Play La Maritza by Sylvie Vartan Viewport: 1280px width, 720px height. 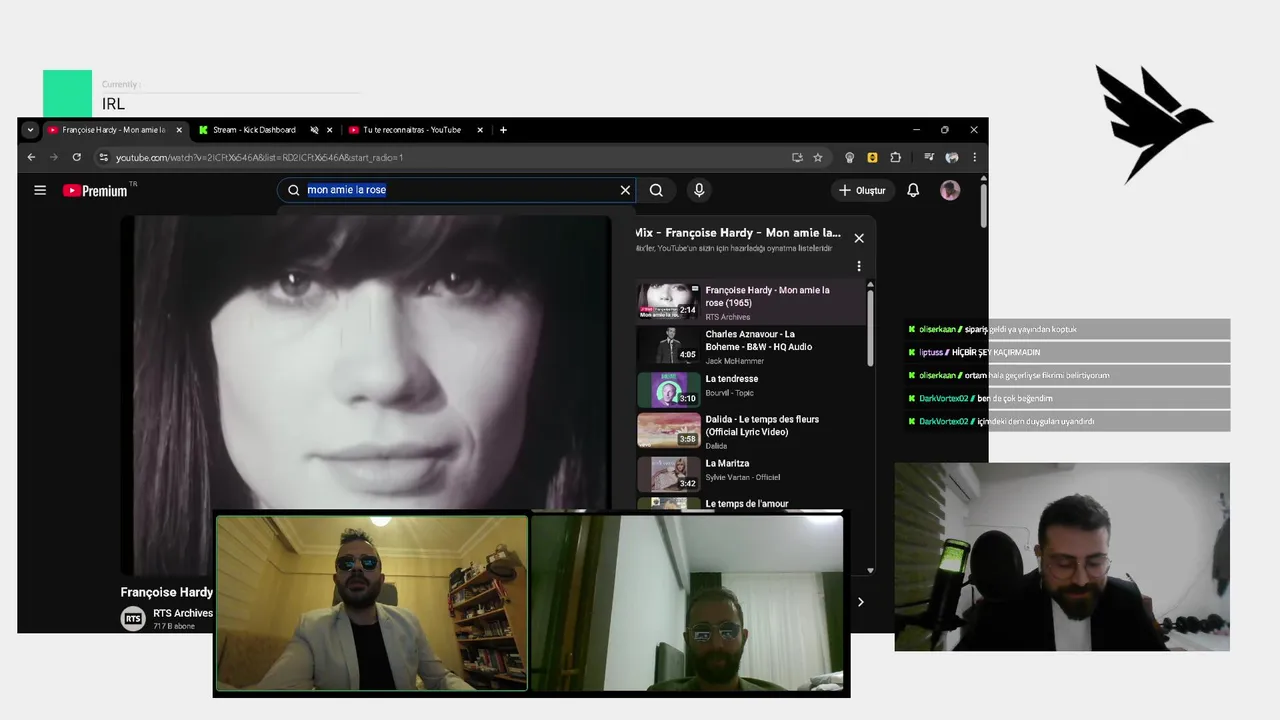(751, 473)
